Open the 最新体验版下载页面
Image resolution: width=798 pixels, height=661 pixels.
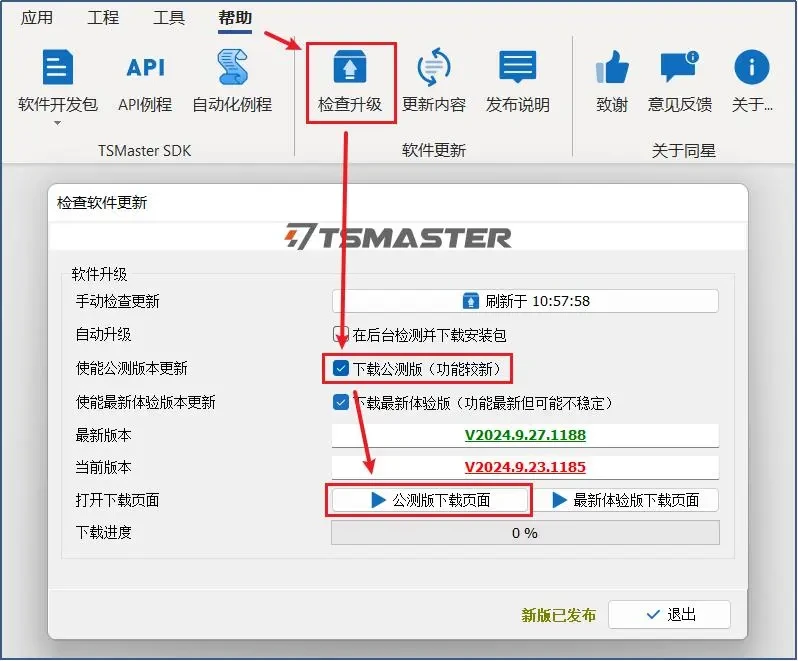click(625, 500)
